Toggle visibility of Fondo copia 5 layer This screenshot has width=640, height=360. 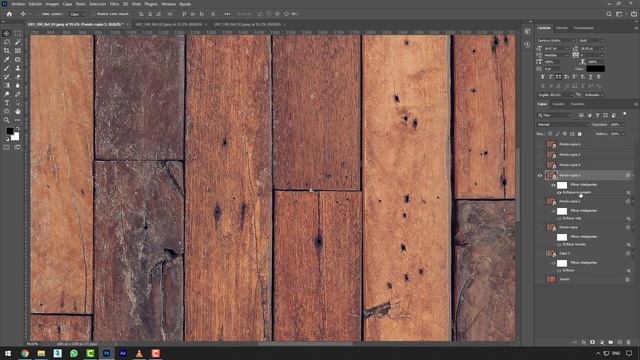540,155
